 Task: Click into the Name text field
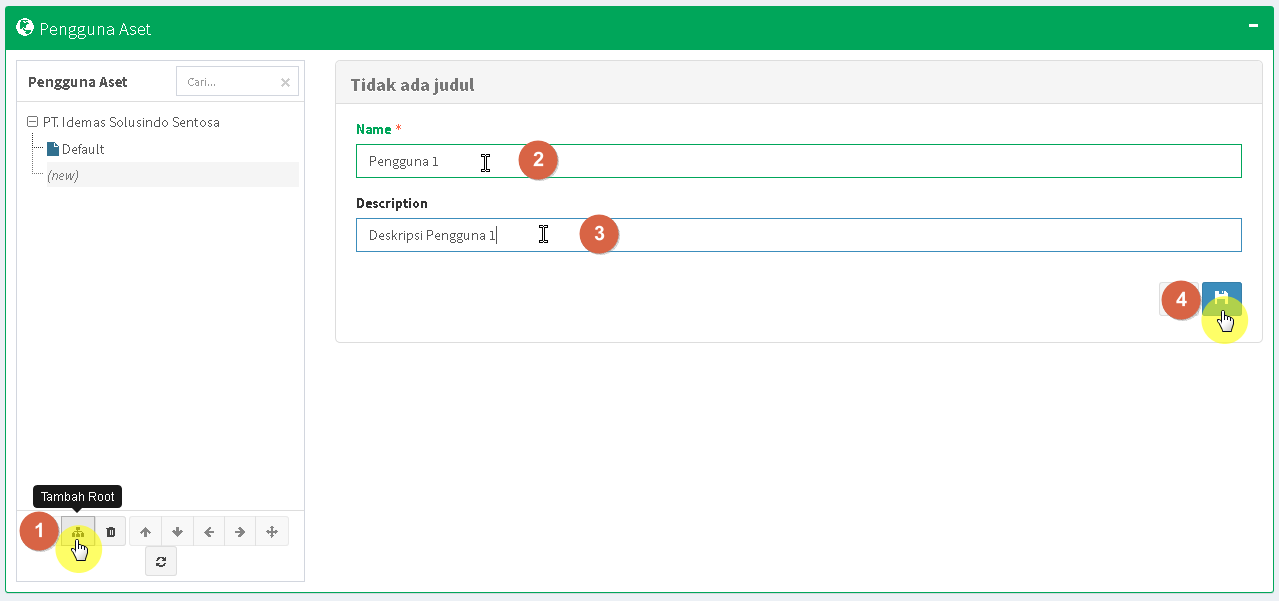pos(798,161)
